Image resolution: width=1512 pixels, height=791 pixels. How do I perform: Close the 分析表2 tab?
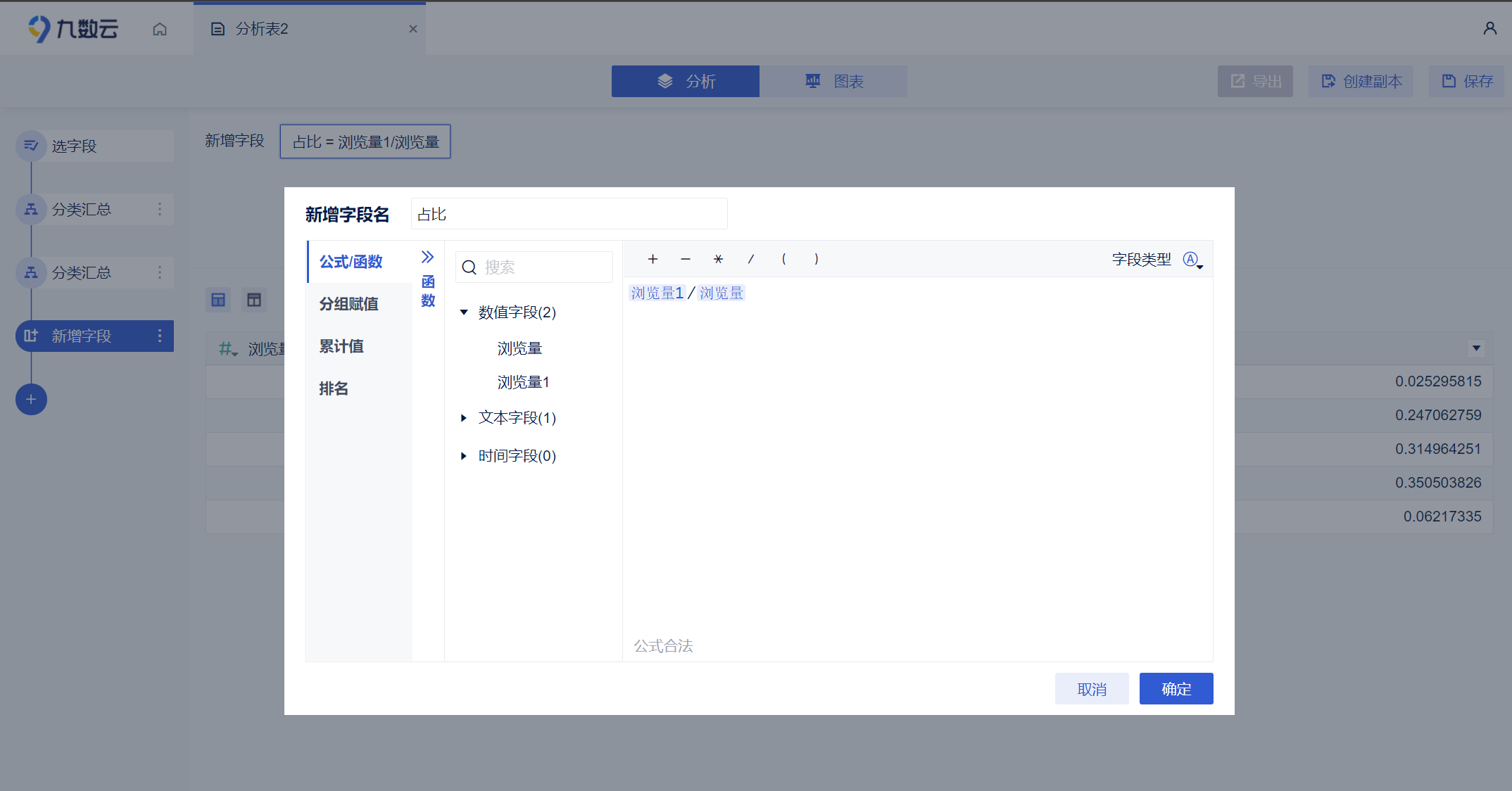pyautogui.click(x=413, y=29)
